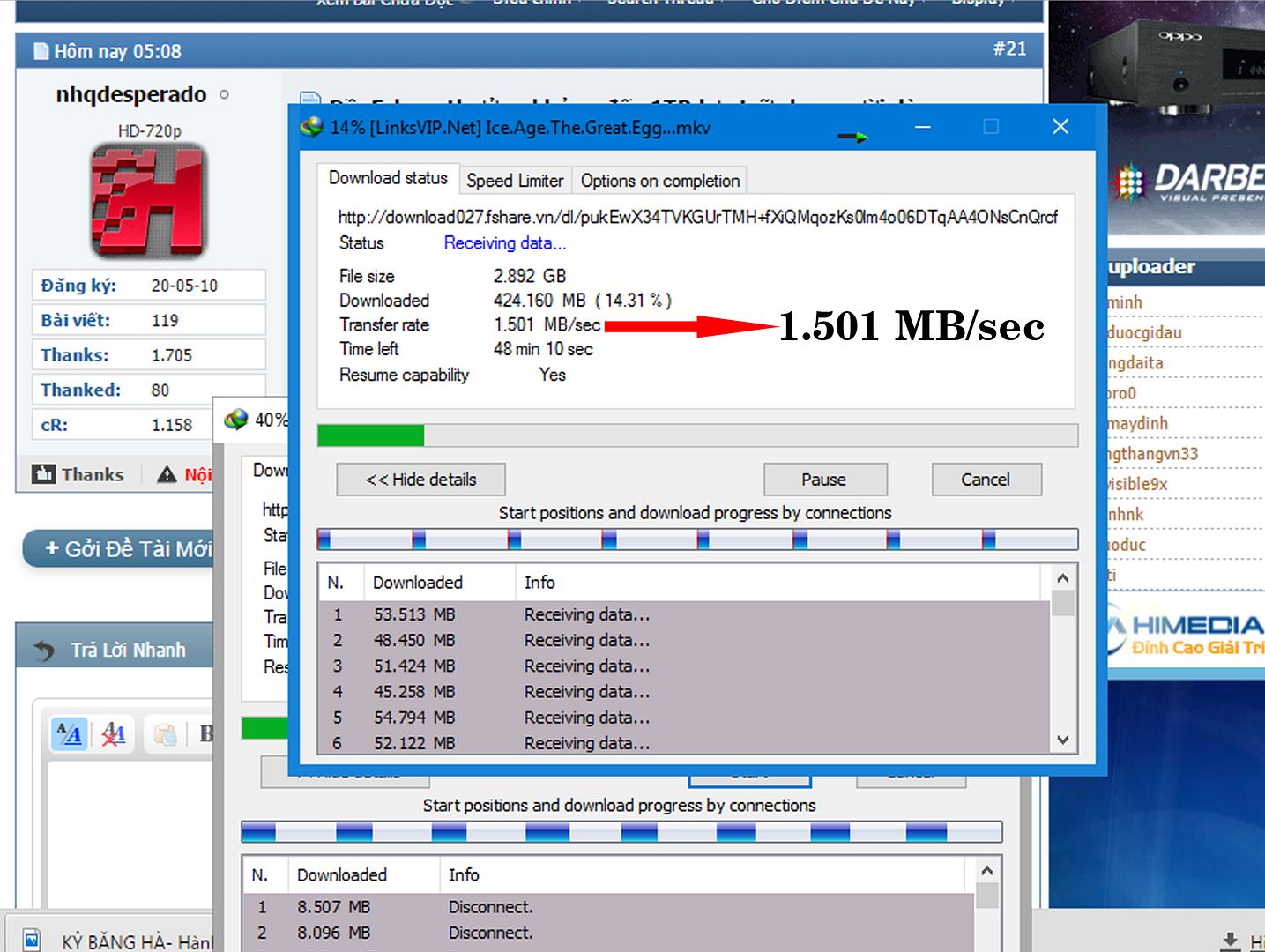Pause the Ice Age download
The image size is (1265, 952).
(x=824, y=480)
